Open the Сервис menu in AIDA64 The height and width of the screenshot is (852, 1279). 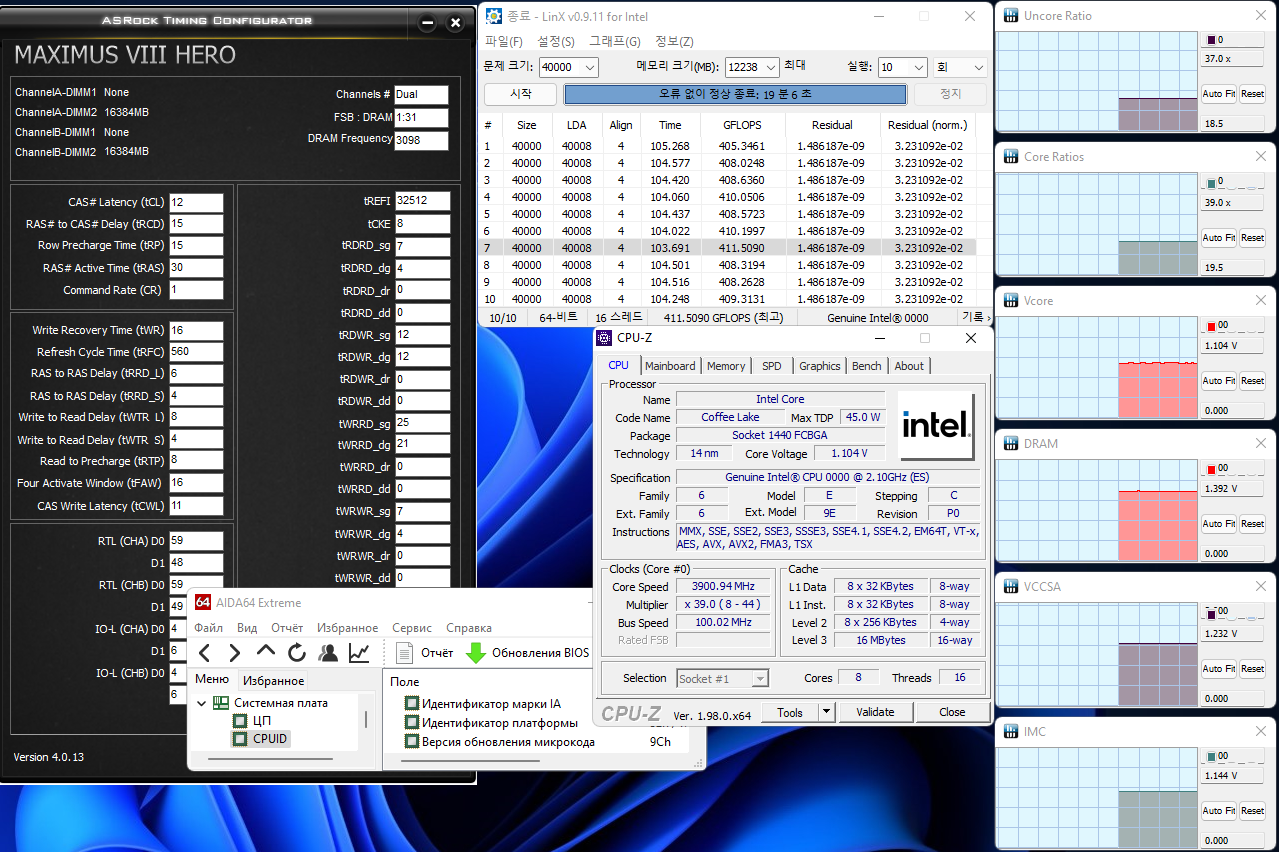(411, 628)
